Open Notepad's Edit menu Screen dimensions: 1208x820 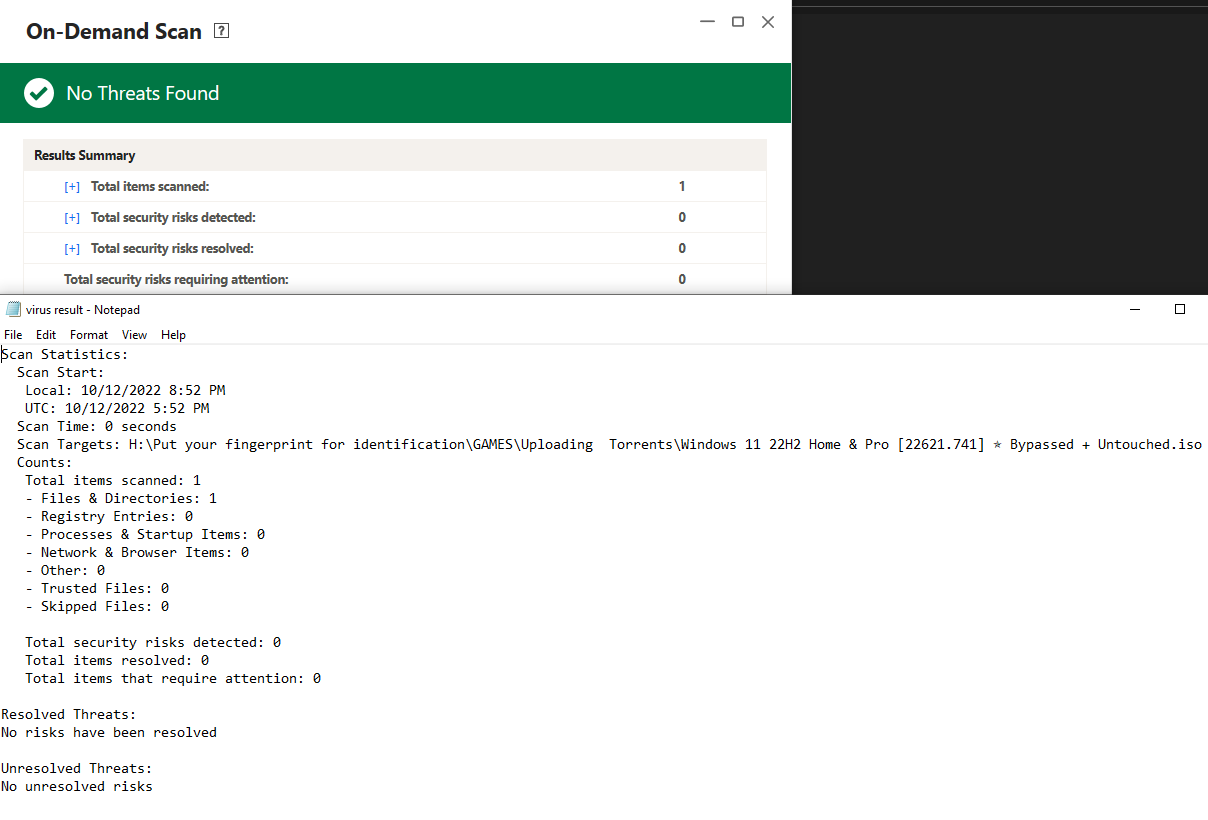click(x=46, y=335)
